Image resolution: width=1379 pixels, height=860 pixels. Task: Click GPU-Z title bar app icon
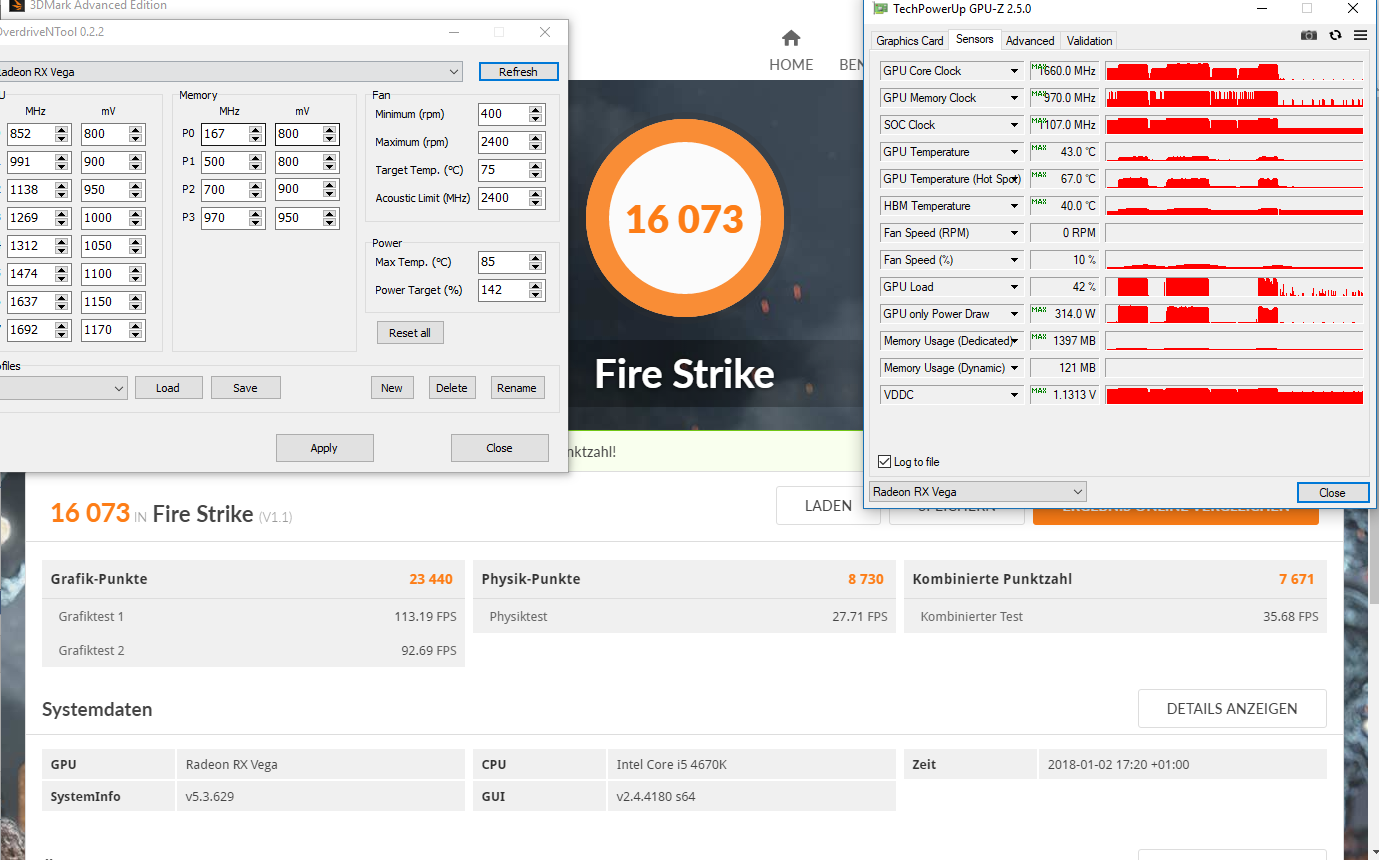point(879,9)
